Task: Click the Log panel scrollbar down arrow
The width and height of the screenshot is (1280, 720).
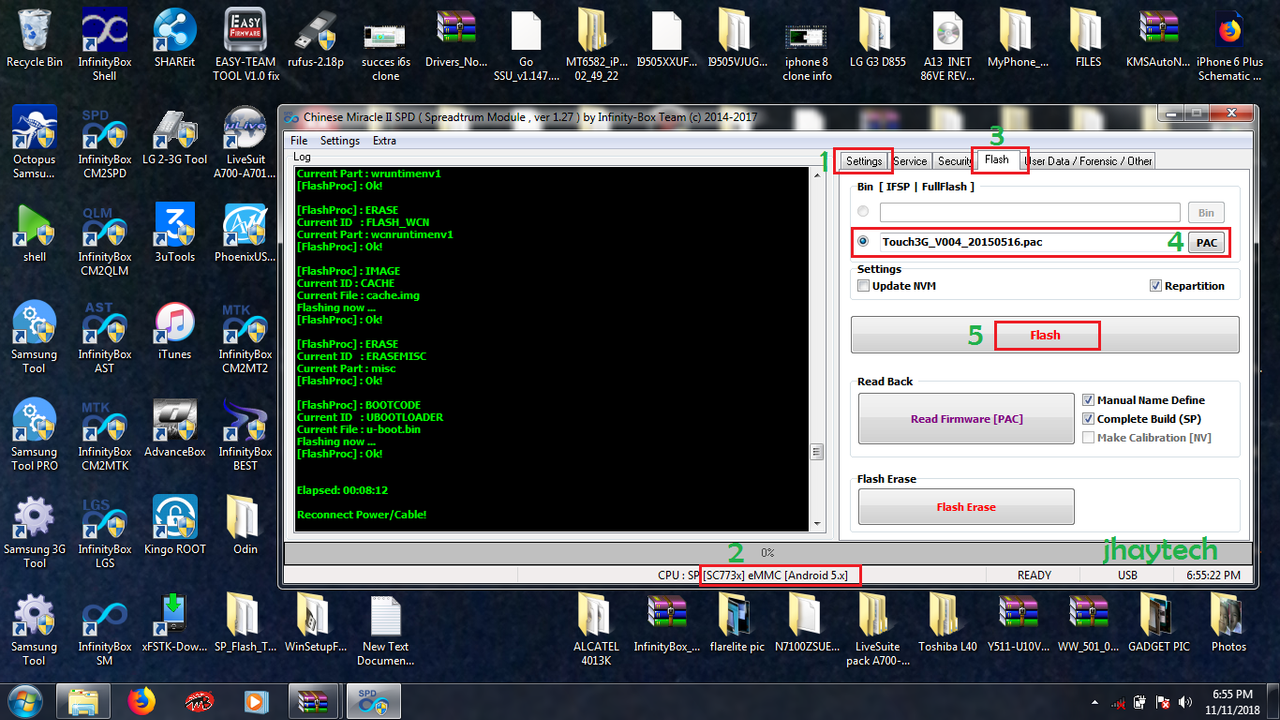Action: coord(817,524)
